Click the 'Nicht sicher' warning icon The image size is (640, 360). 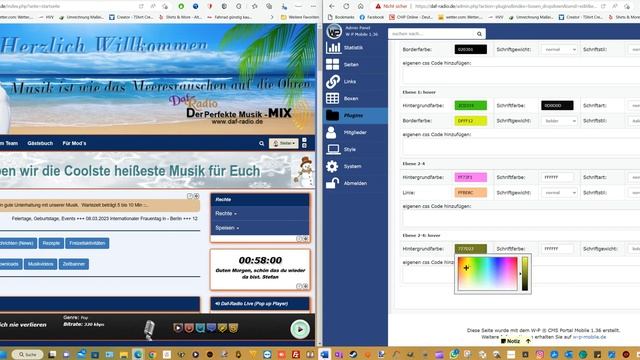[378, 6]
